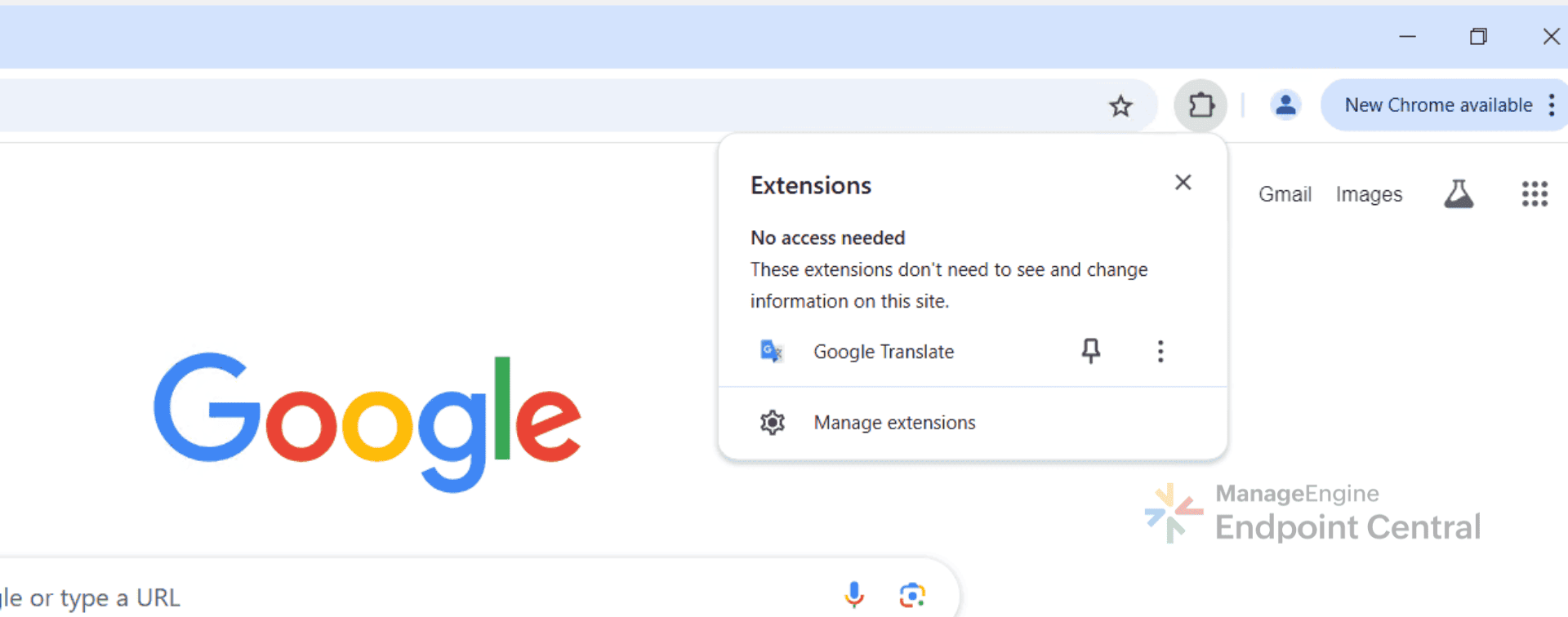The width and height of the screenshot is (1568, 617).
Task: Open the Chrome profile avatar
Action: [1285, 105]
